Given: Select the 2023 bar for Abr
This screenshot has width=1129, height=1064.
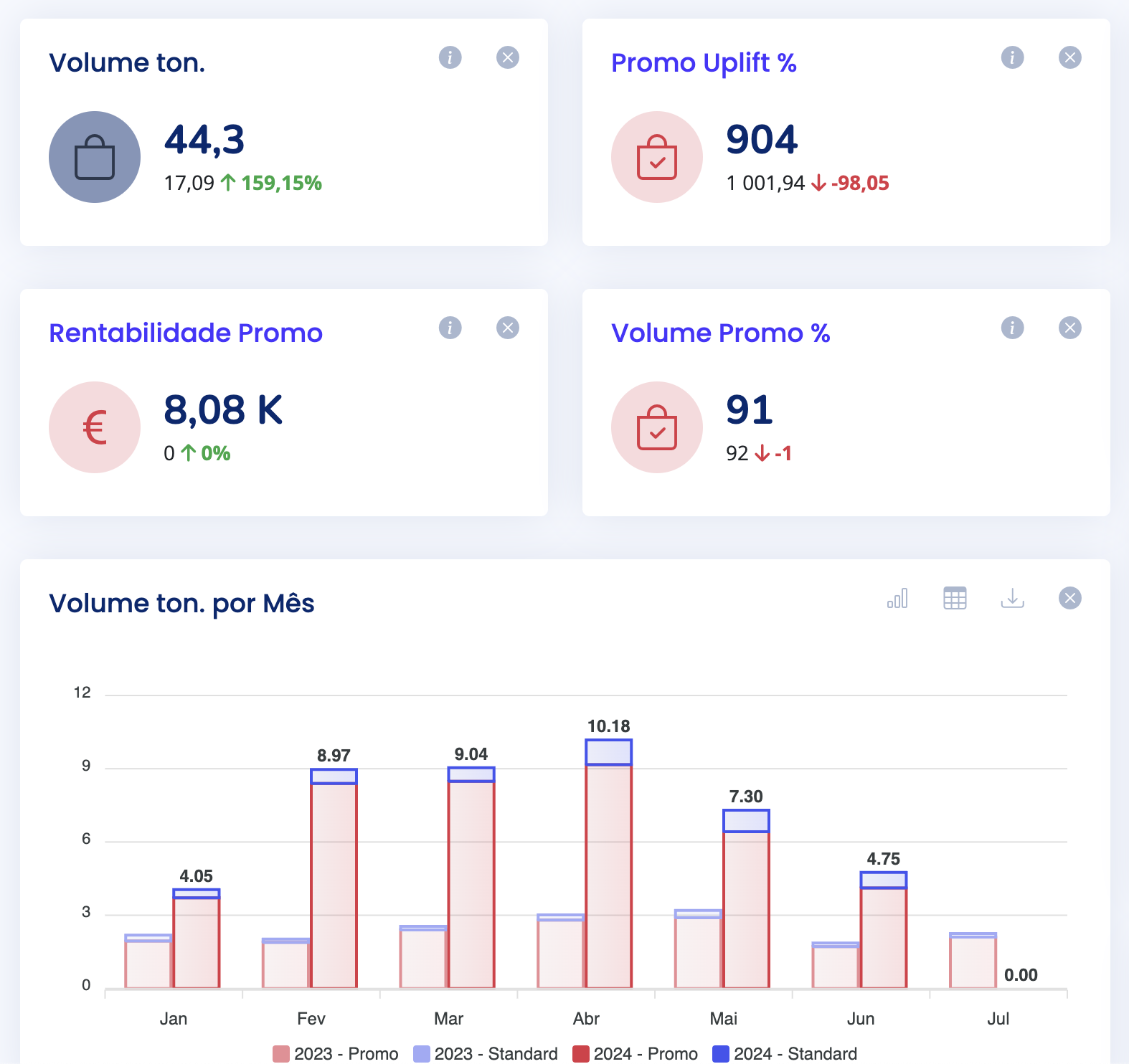Looking at the screenshot, I should tap(561, 951).
